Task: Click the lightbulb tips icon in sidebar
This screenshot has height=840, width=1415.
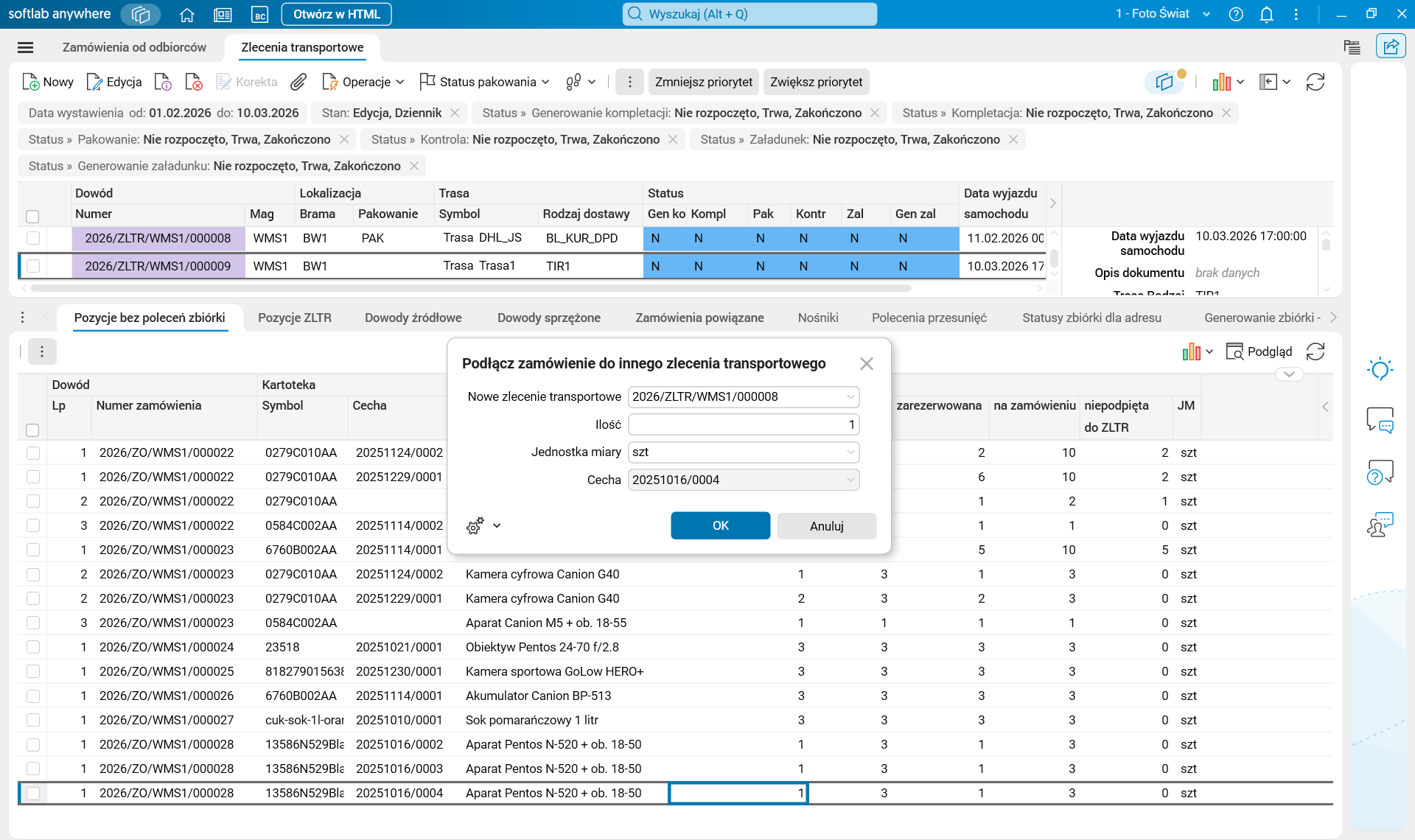Action: coord(1380,368)
